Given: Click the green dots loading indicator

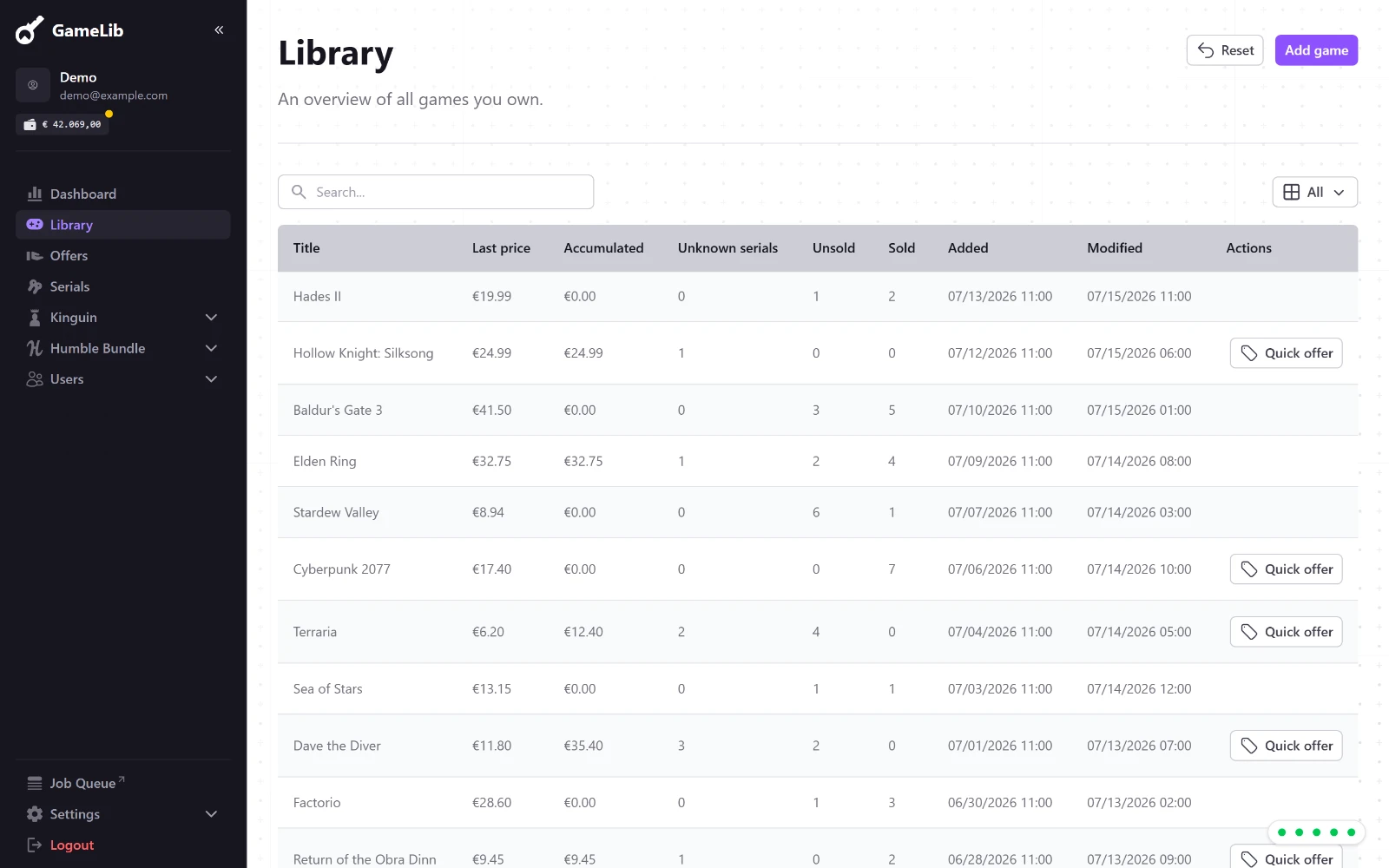Looking at the screenshot, I should click(x=1316, y=832).
